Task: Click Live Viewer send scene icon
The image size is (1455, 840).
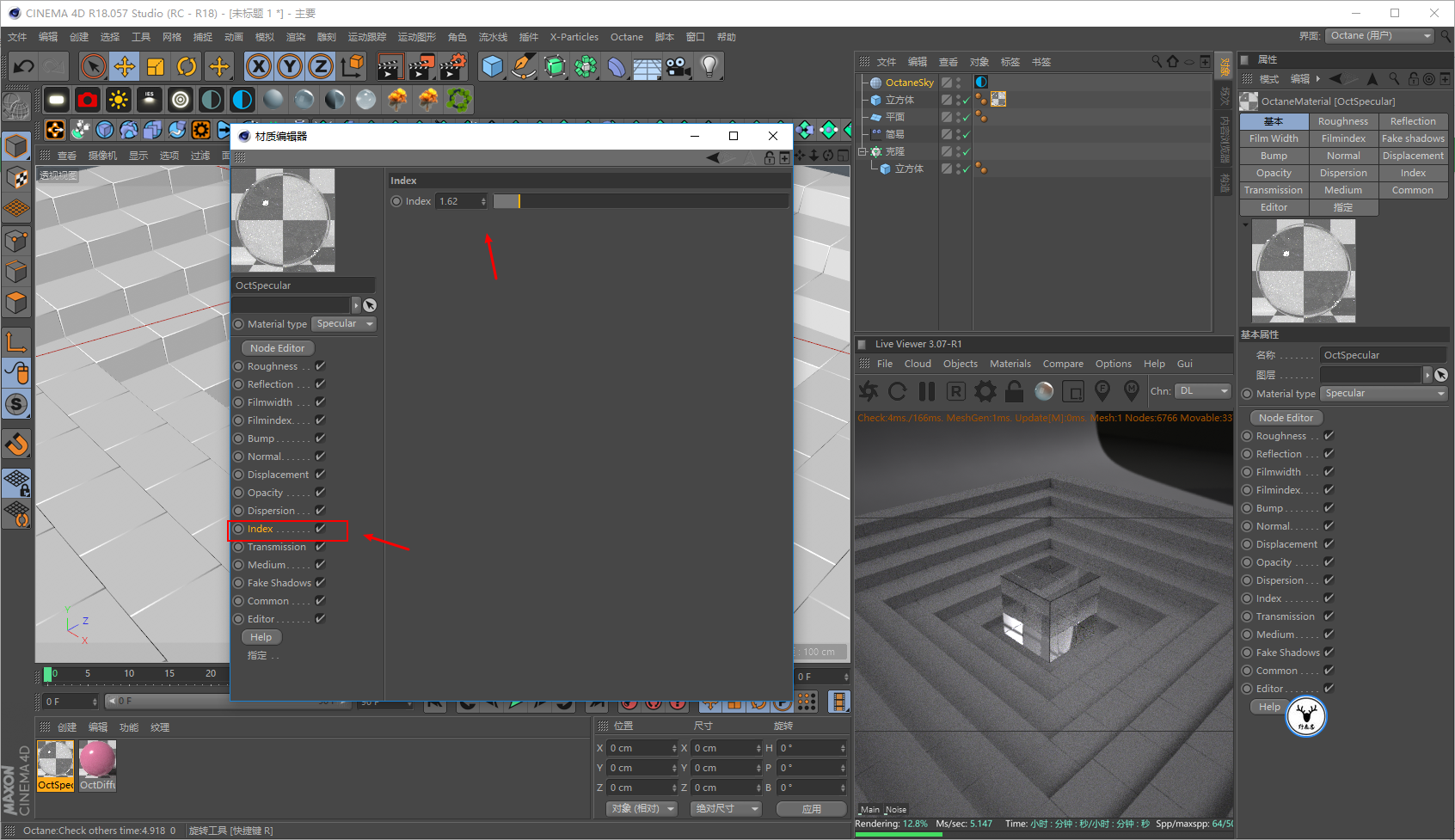Action: 869,391
